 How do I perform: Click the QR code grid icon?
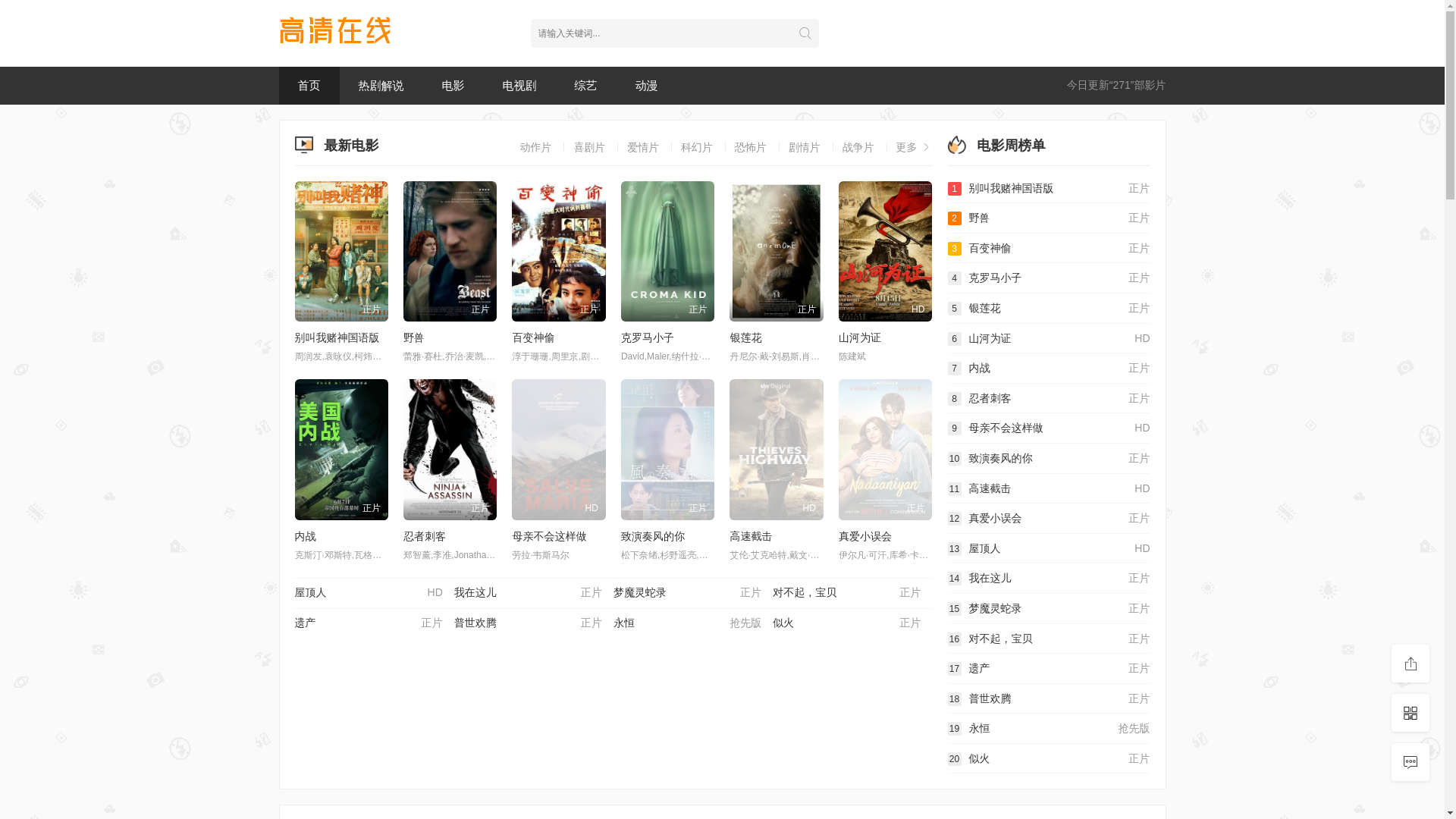pos(1410,713)
